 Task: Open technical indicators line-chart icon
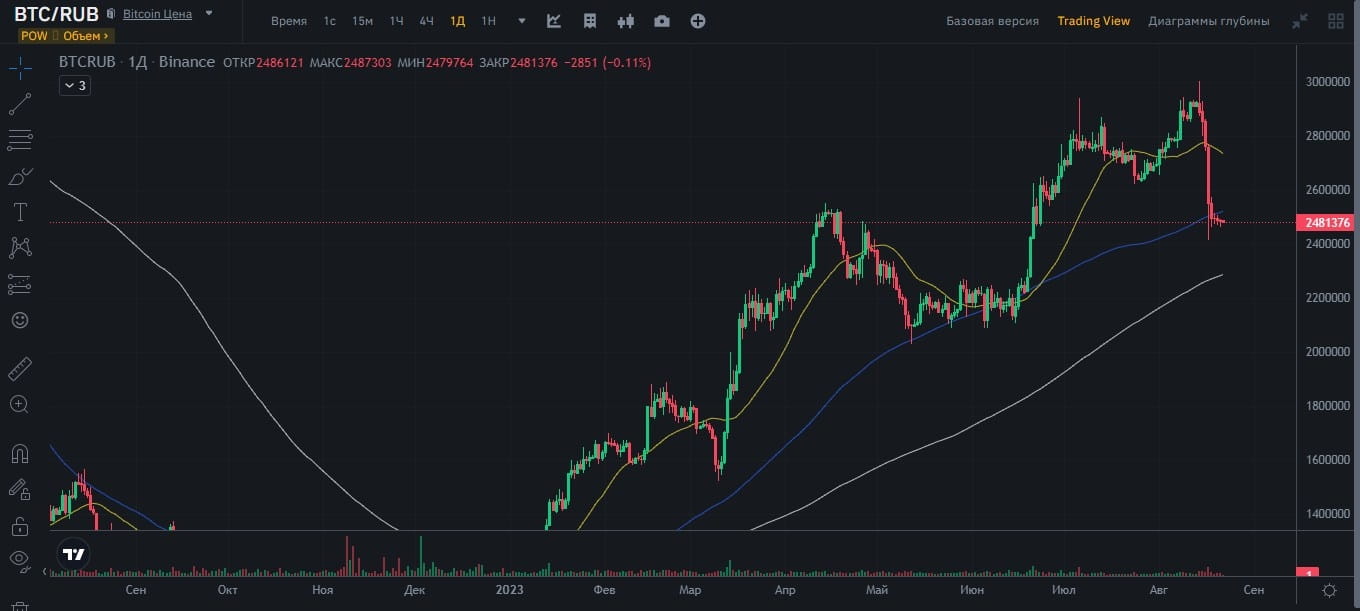pyautogui.click(x=554, y=21)
